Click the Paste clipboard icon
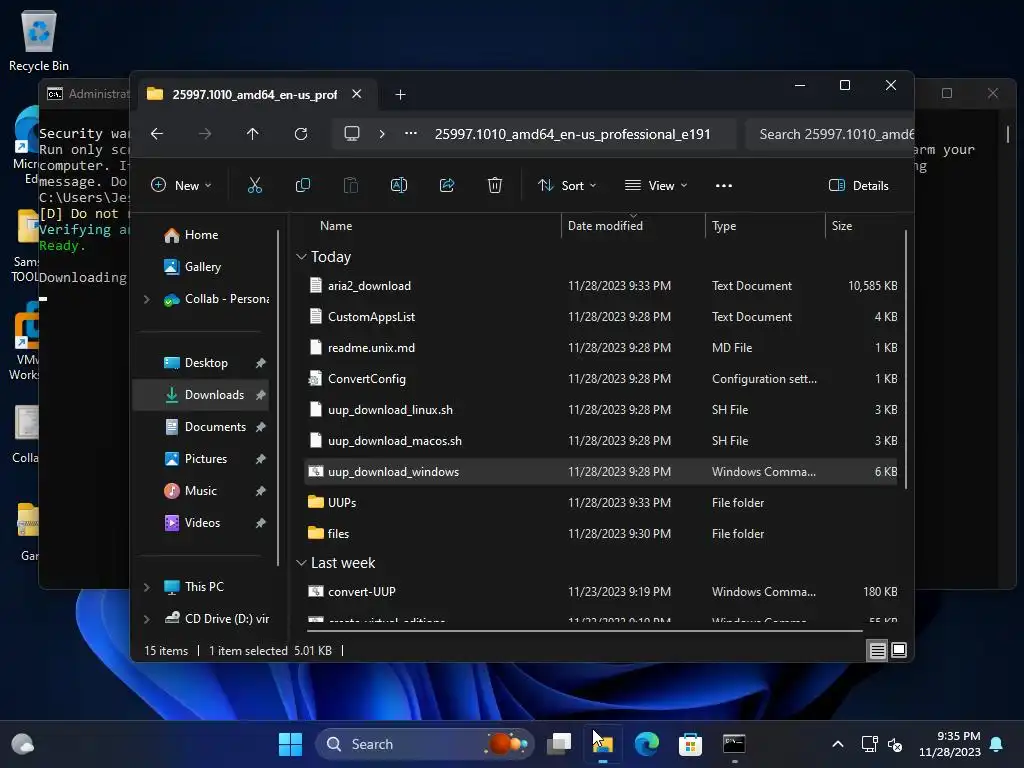The height and width of the screenshot is (768, 1024). [351, 185]
